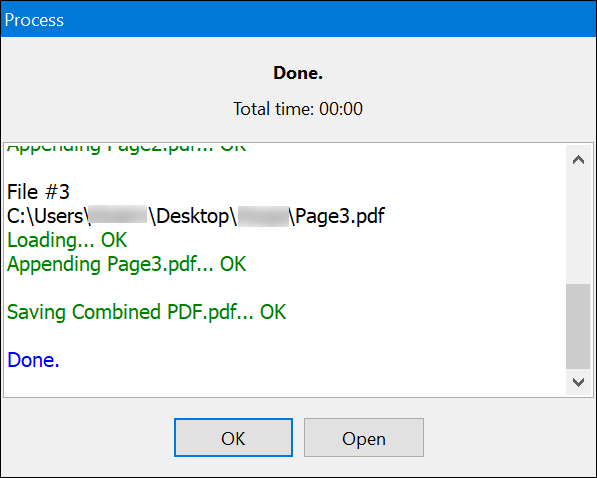Click the log's vertical scrollbar thumb
Screen dimensions: 597x478
coord(578,326)
